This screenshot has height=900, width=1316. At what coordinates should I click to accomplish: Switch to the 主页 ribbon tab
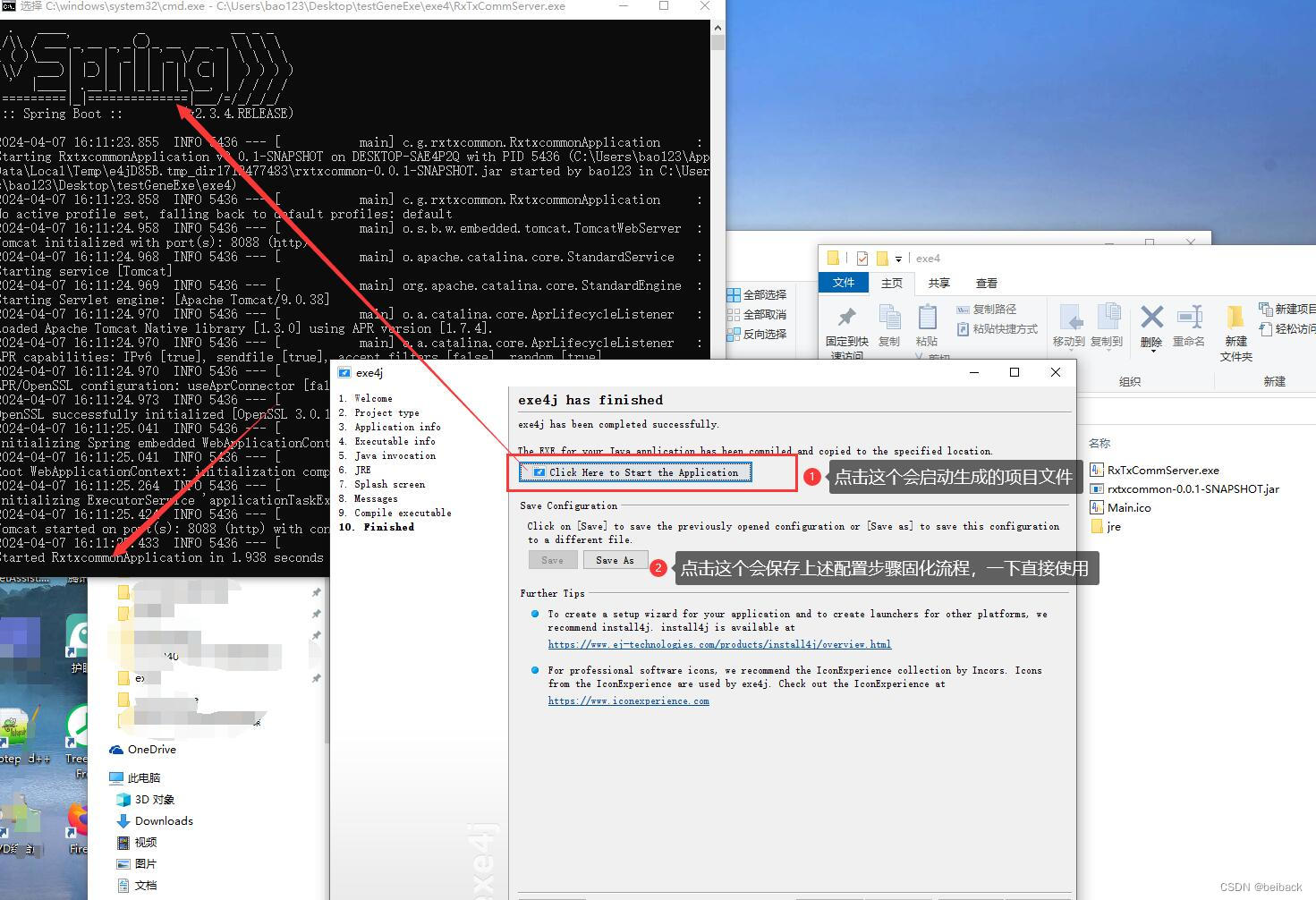point(892,283)
